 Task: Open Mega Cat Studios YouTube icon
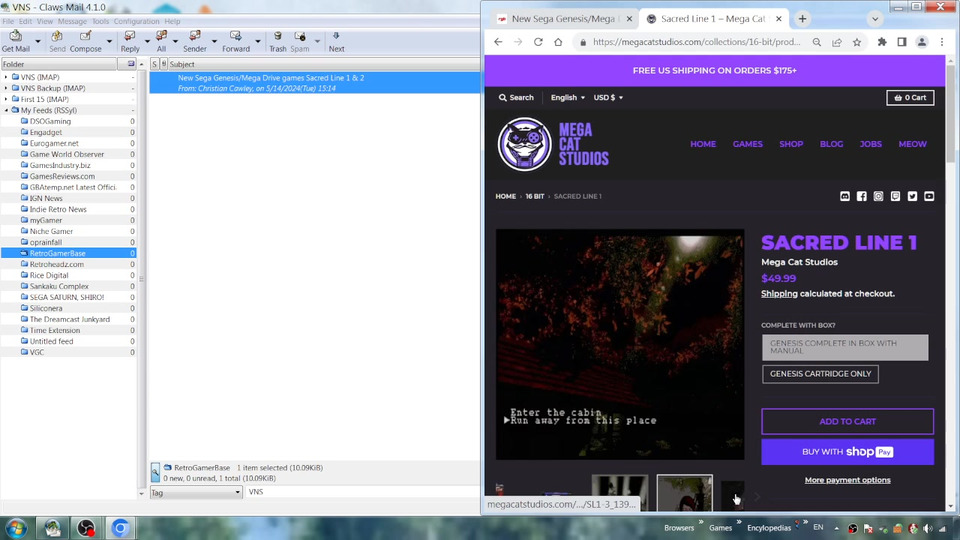coord(929,196)
